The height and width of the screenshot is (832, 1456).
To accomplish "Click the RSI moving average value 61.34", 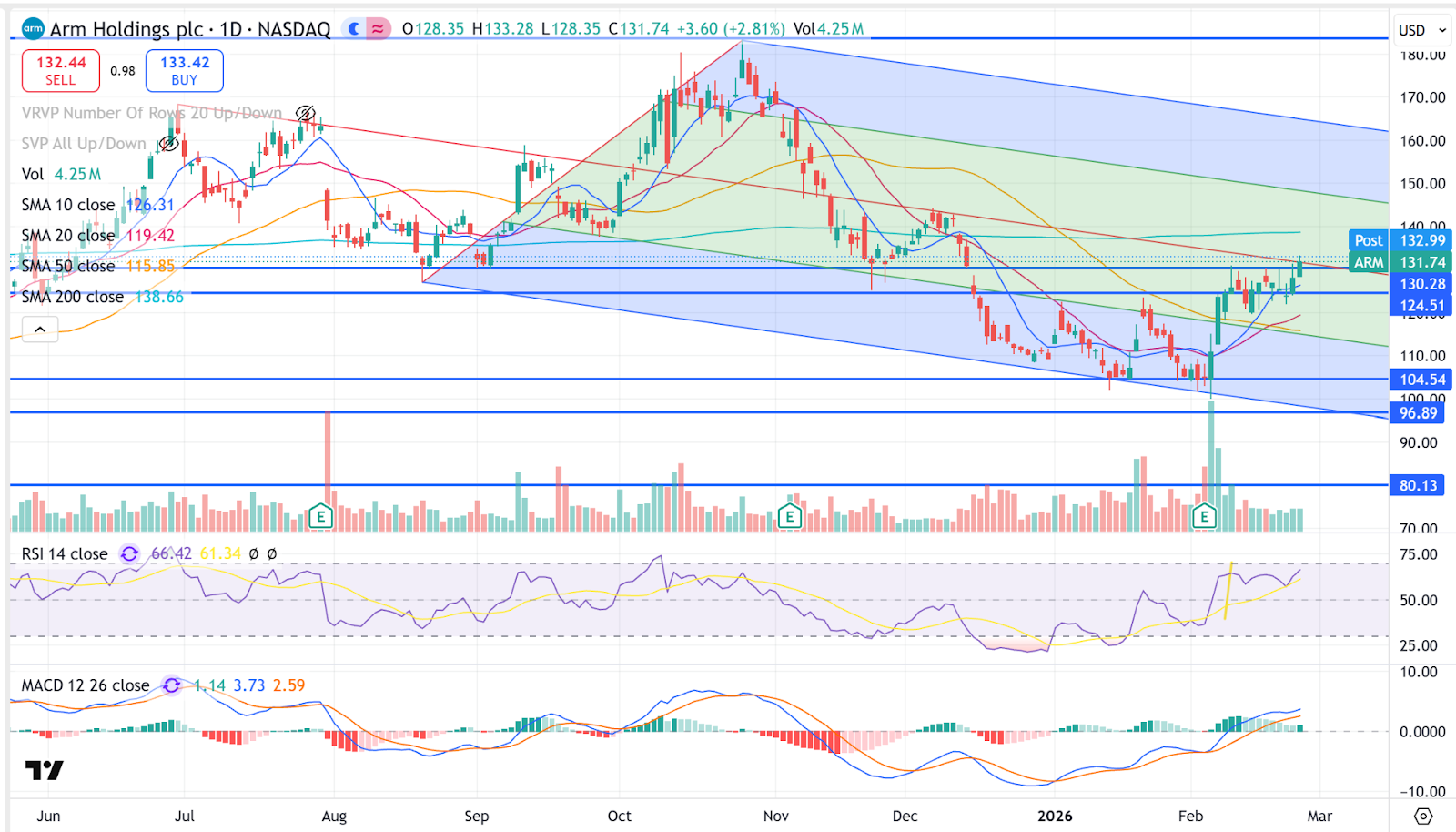I will pyautogui.click(x=220, y=553).
